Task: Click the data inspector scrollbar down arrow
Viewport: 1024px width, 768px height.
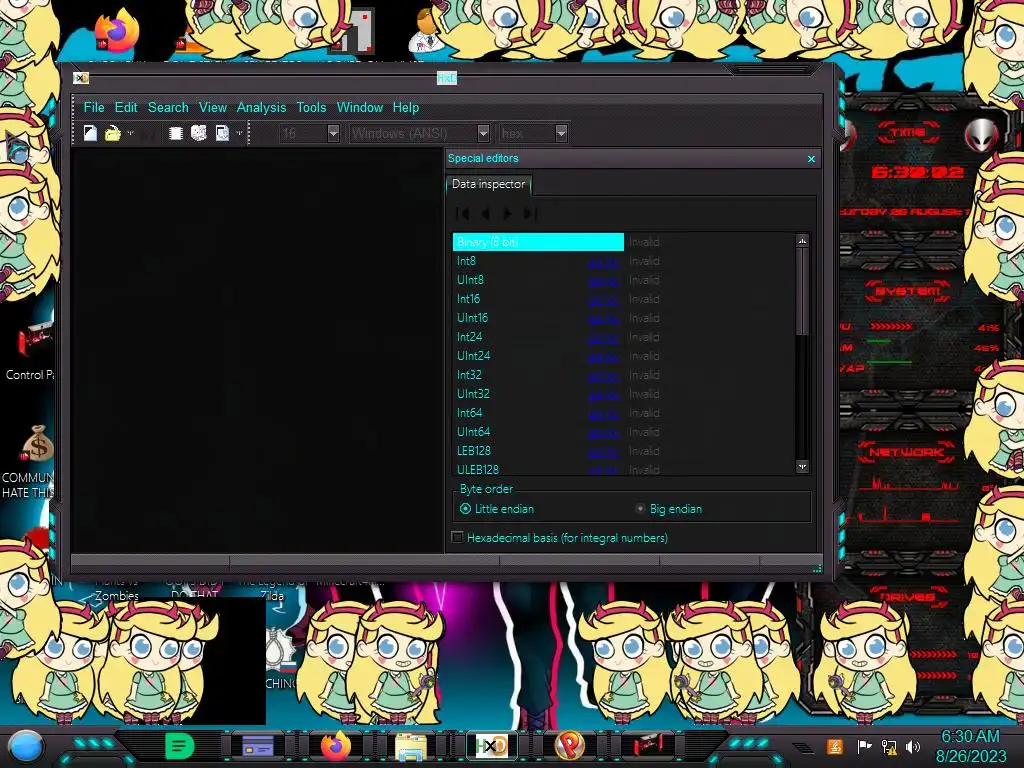Action: (x=802, y=466)
